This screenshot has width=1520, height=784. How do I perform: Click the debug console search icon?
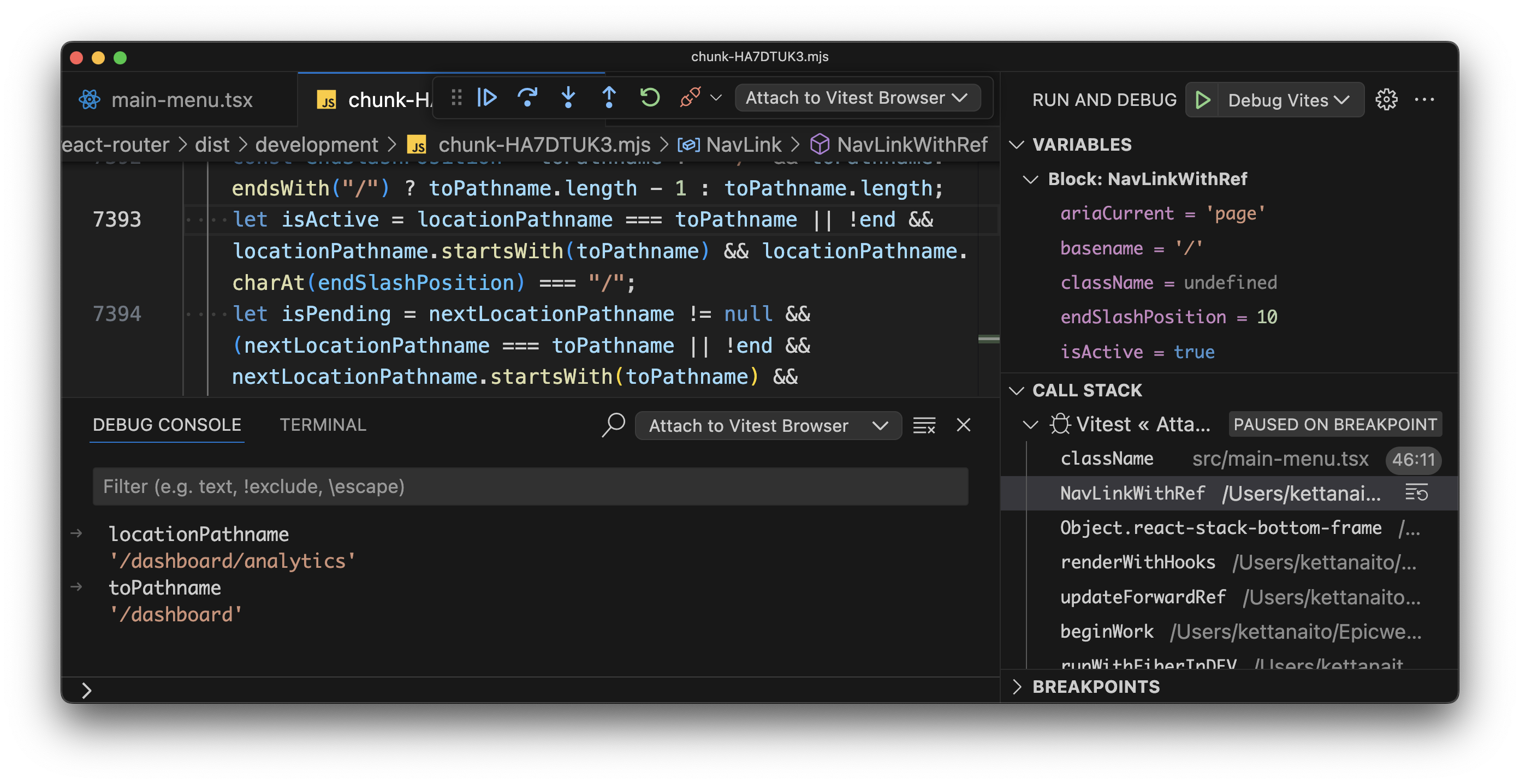point(613,425)
